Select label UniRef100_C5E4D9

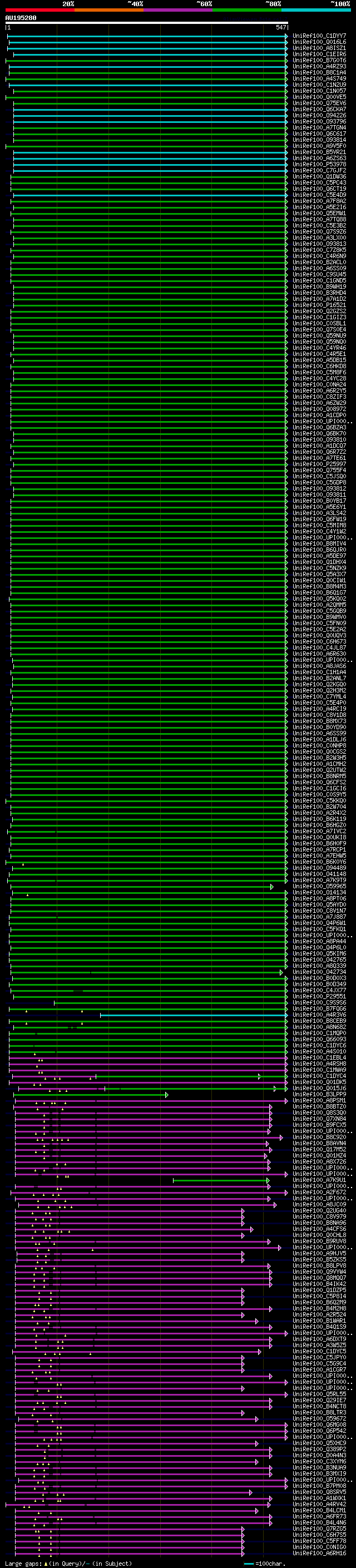[x=319, y=195]
